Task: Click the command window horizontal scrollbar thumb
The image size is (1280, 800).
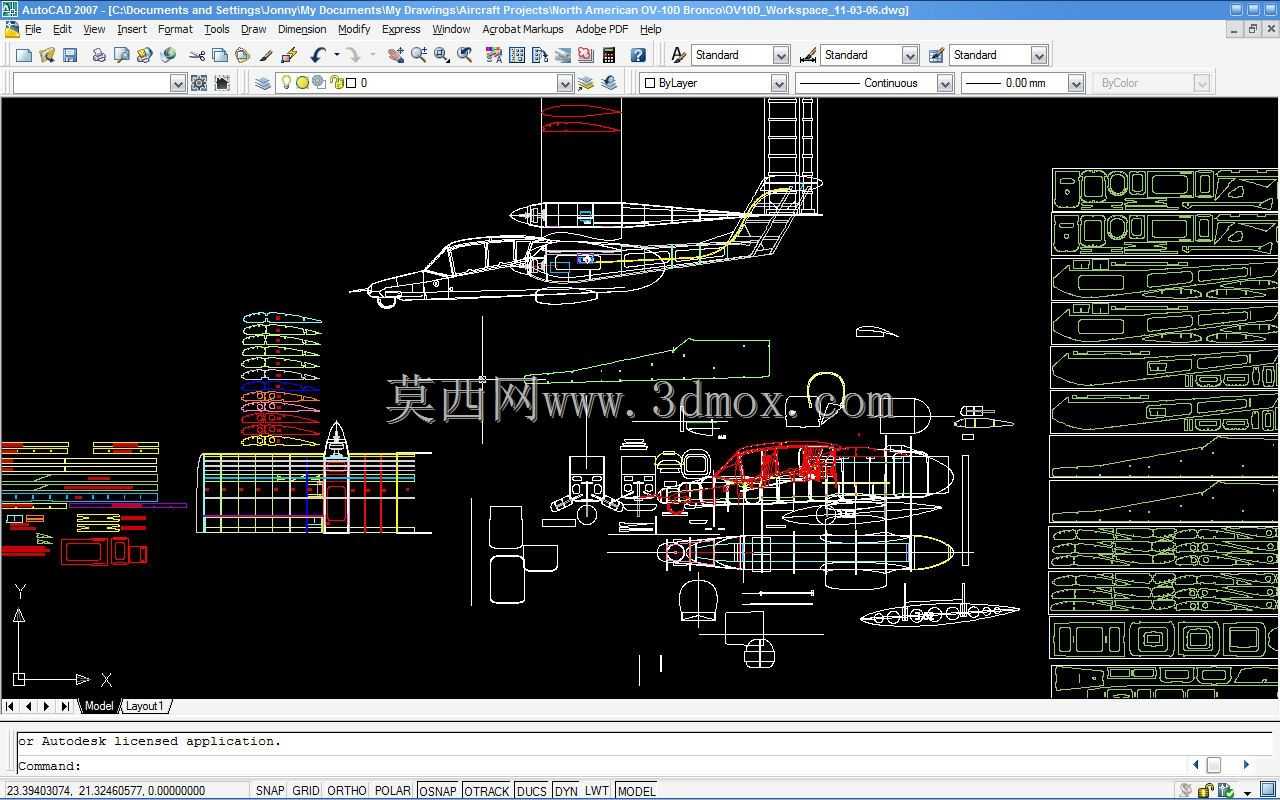Action: pos(1214,765)
